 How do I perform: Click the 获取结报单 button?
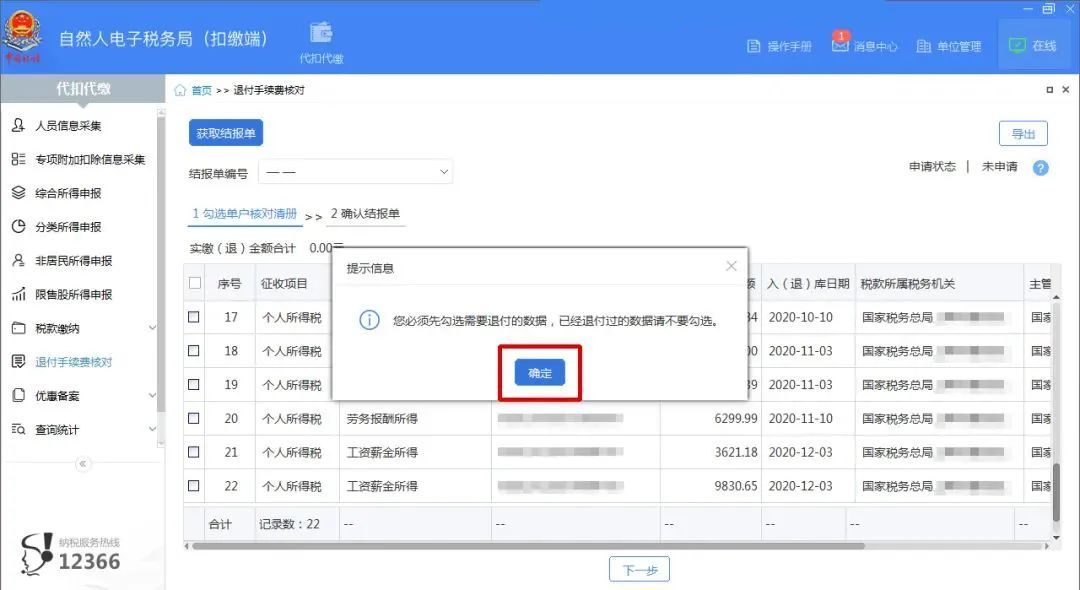(226, 133)
